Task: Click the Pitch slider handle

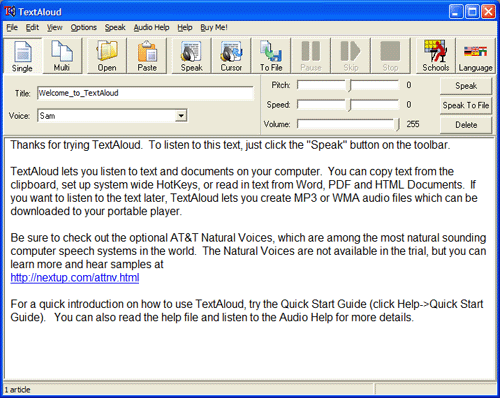Action: (350, 86)
